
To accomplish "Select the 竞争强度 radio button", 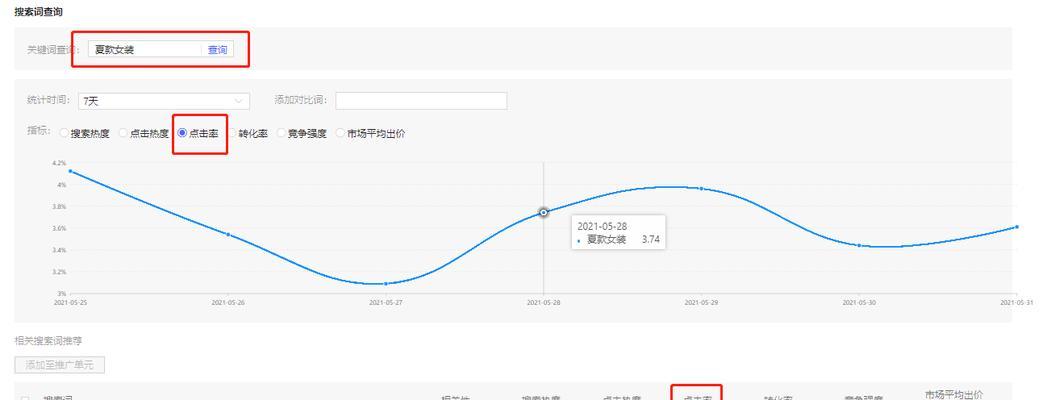I will coord(281,133).
